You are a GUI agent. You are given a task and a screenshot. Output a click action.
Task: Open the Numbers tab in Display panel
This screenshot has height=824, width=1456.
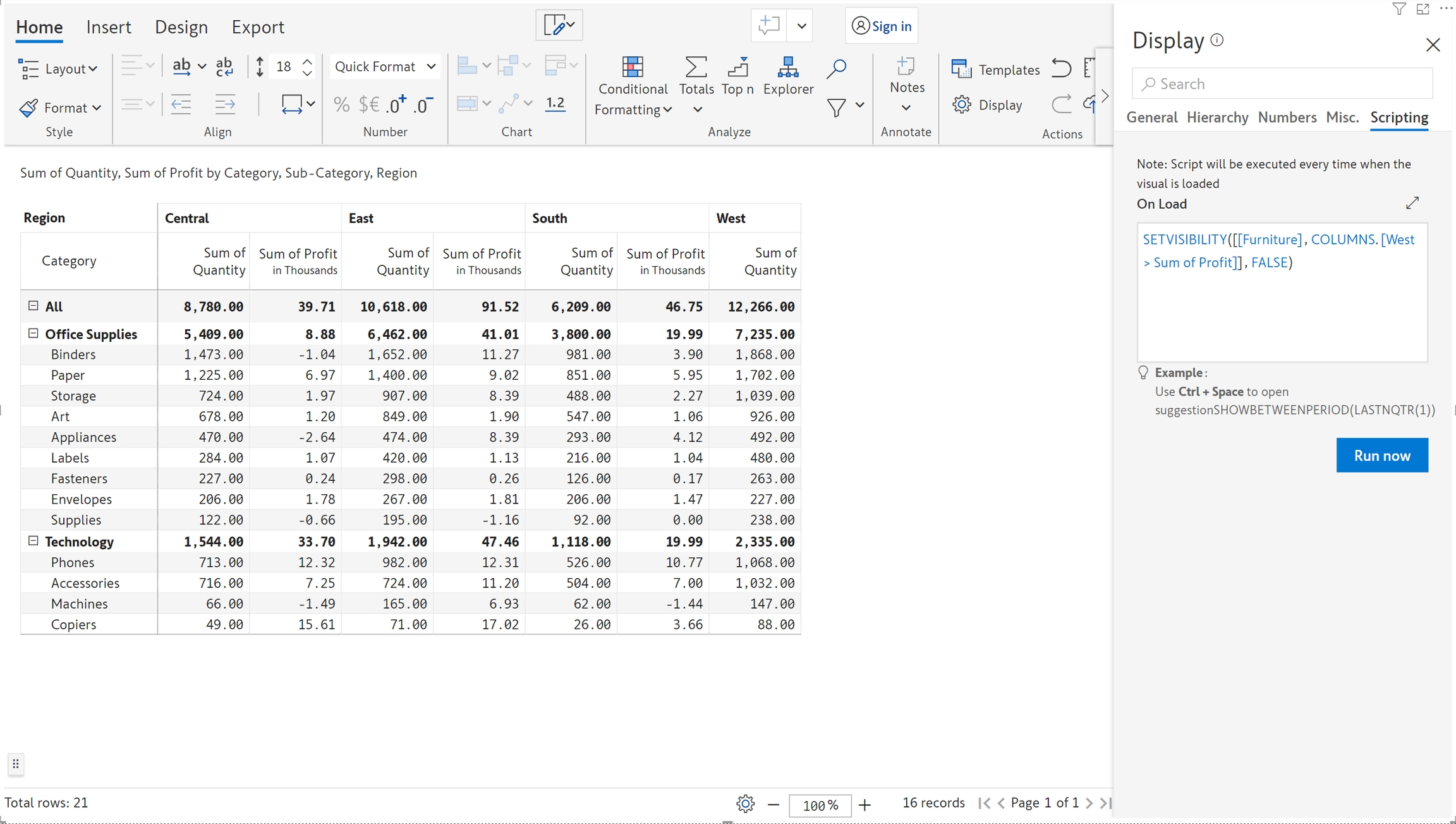tap(1287, 118)
